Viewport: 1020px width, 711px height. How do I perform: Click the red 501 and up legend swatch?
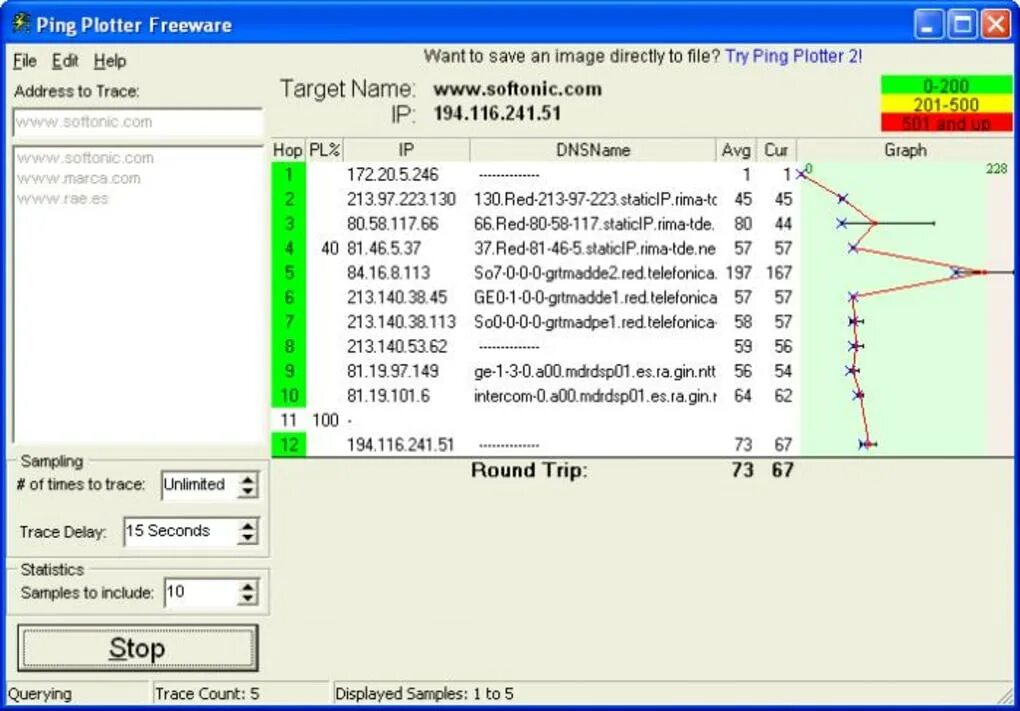(946, 123)
